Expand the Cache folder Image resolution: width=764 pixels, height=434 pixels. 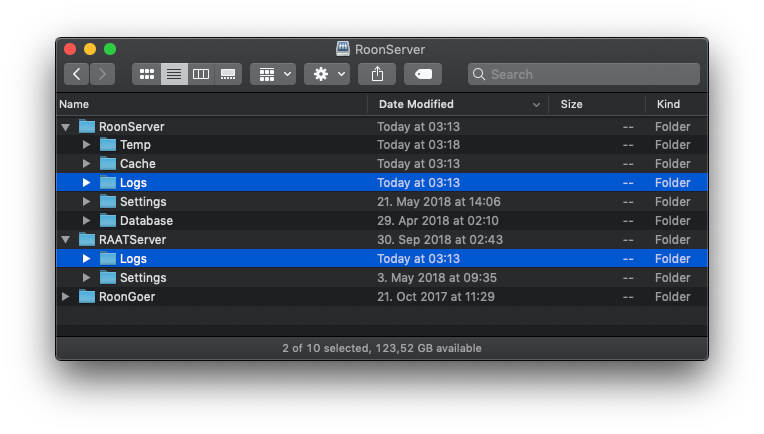pyautogui.click(x=86, y=164)
